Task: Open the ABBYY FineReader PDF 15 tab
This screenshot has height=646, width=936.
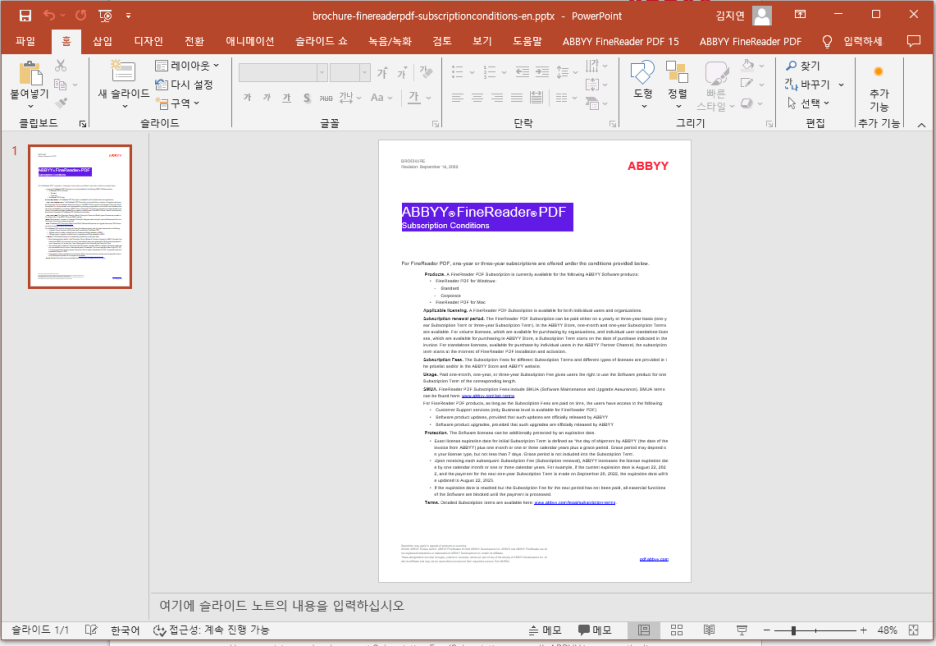Action: [620, 41]
